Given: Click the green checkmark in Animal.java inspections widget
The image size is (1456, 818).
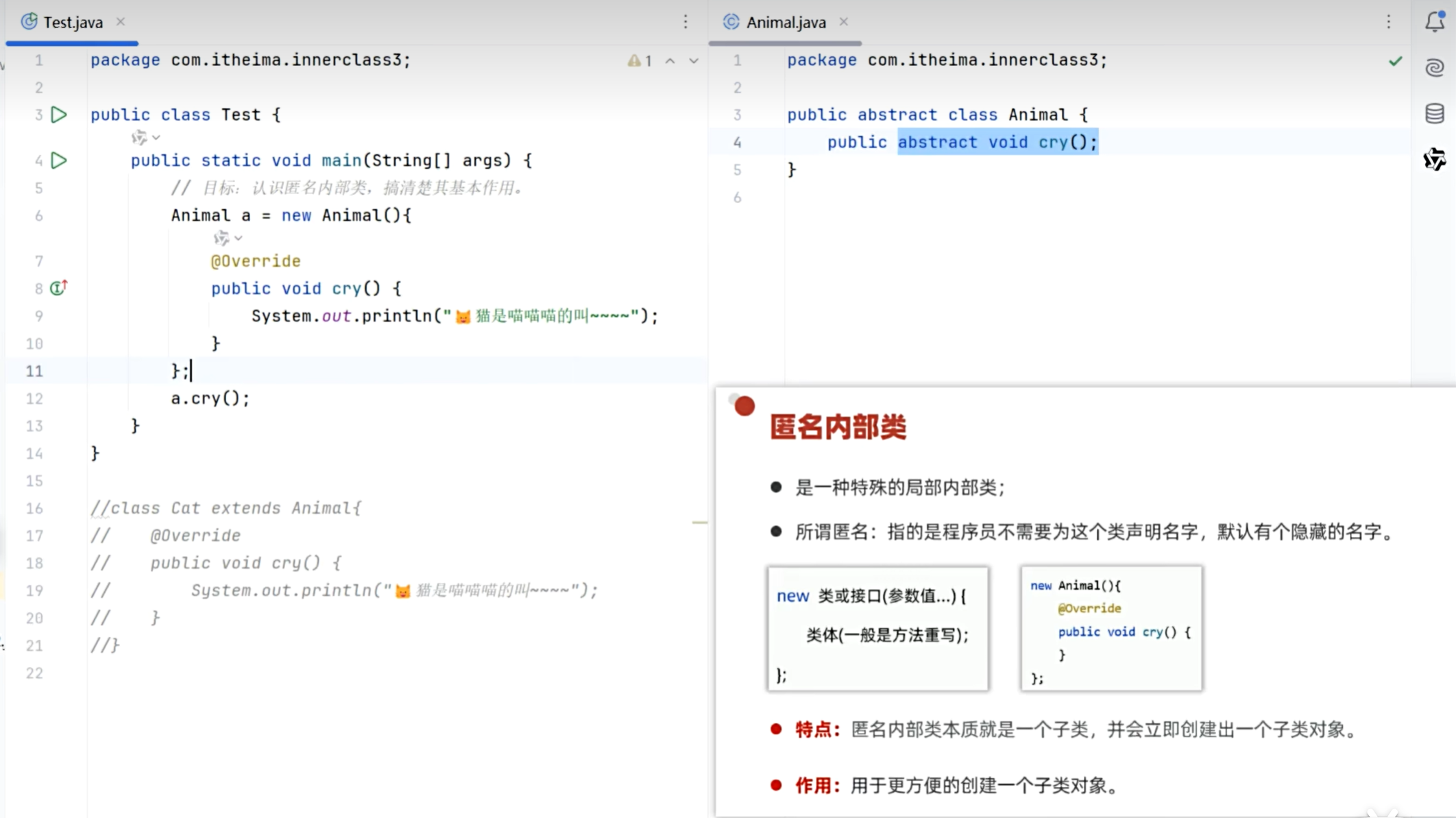Looking at the screenshot, I should pyautogui.click(x=1396, y=60).
